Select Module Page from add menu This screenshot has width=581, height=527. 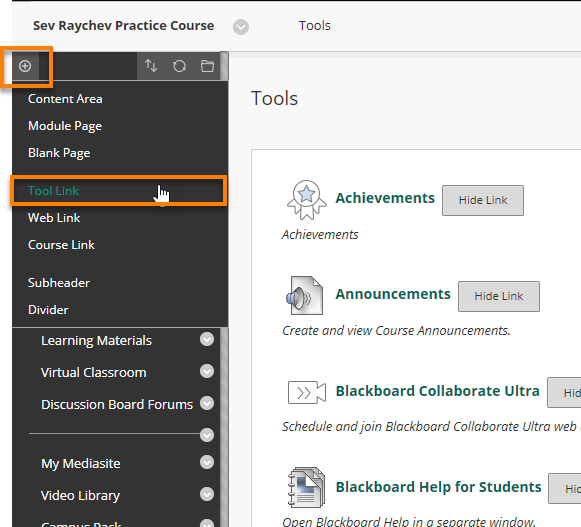[65, 126]
